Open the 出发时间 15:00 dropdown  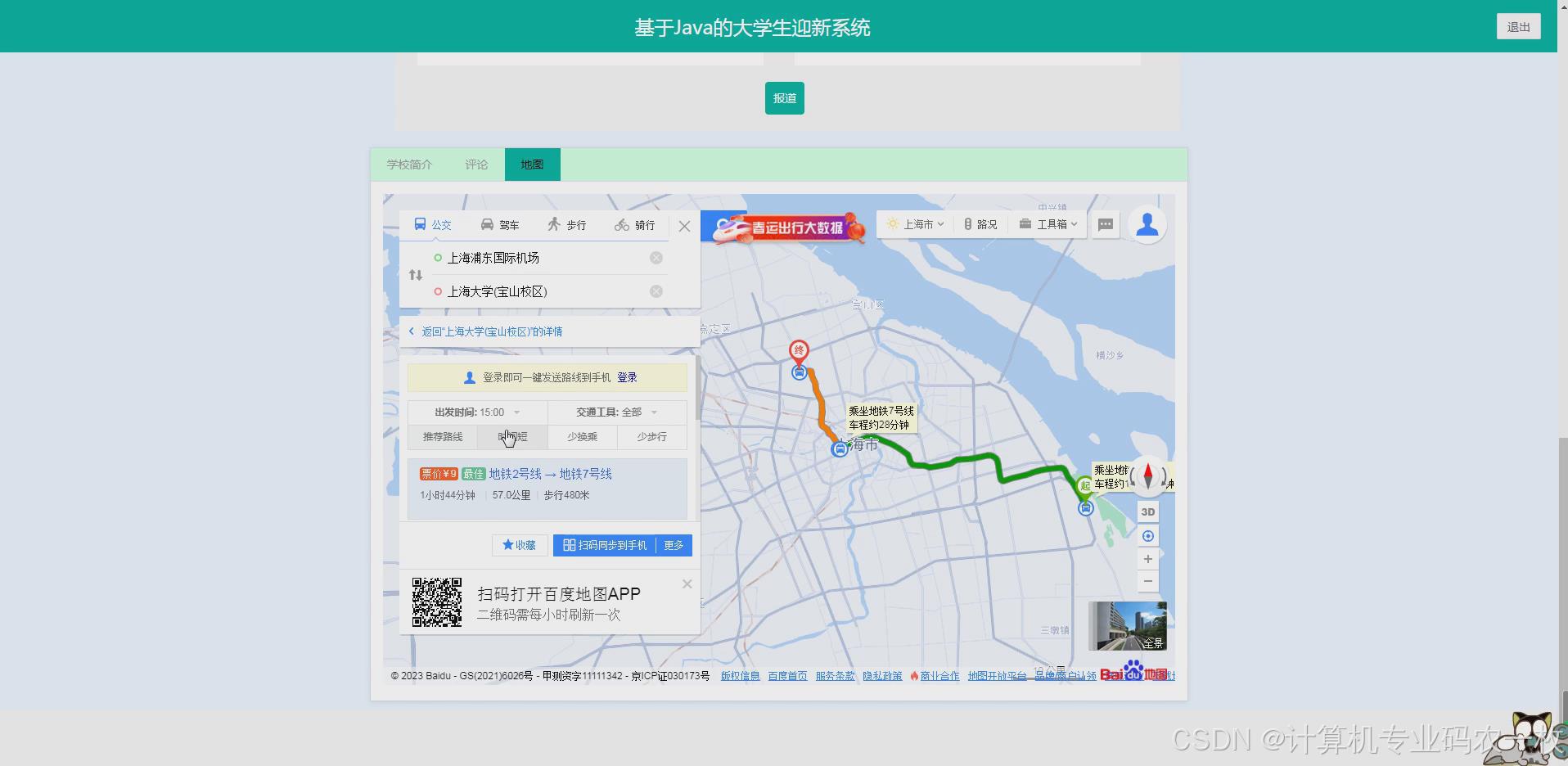[x=477, y=412]
